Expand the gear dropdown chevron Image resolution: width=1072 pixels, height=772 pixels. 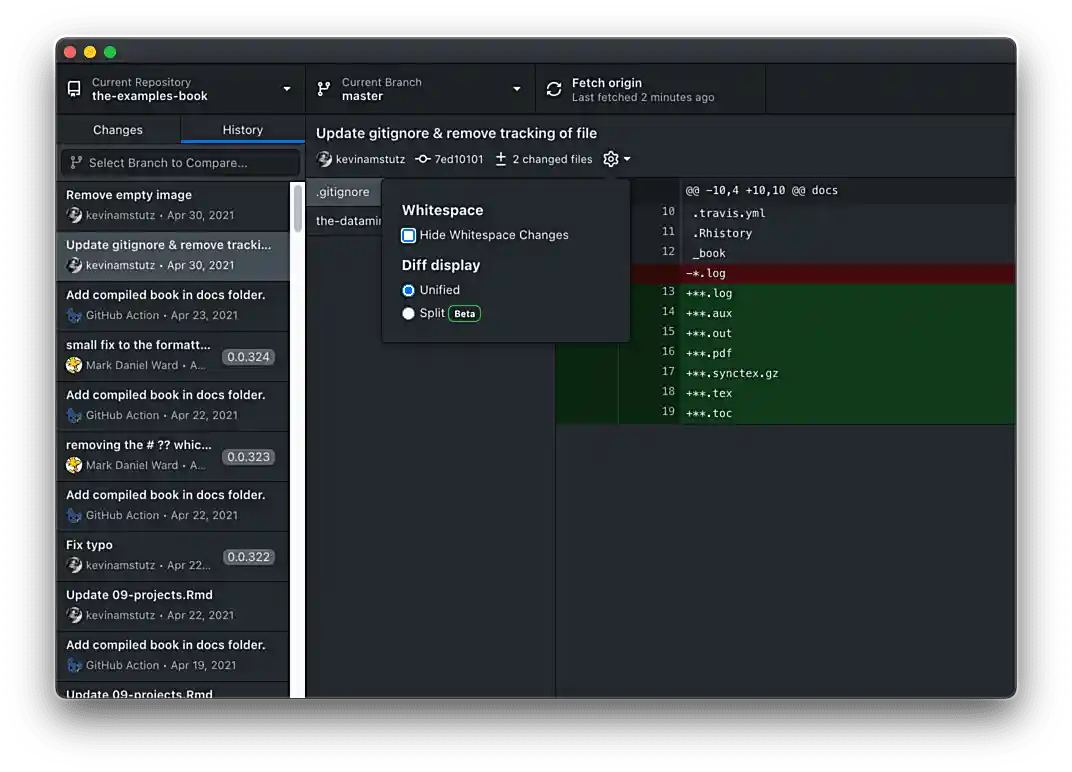[628, 158]
